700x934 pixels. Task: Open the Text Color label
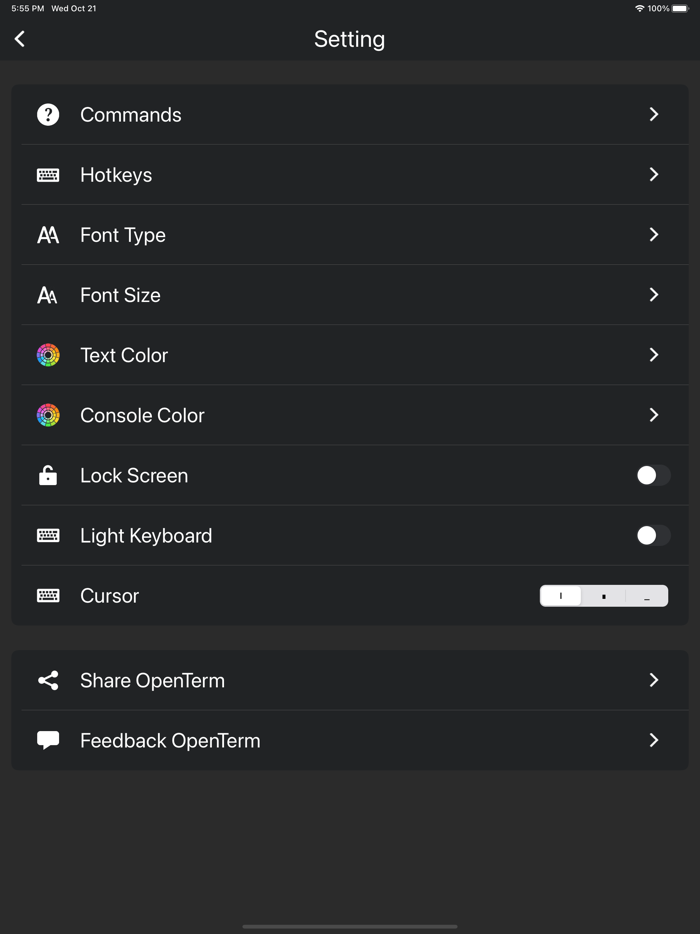(124, 355)
